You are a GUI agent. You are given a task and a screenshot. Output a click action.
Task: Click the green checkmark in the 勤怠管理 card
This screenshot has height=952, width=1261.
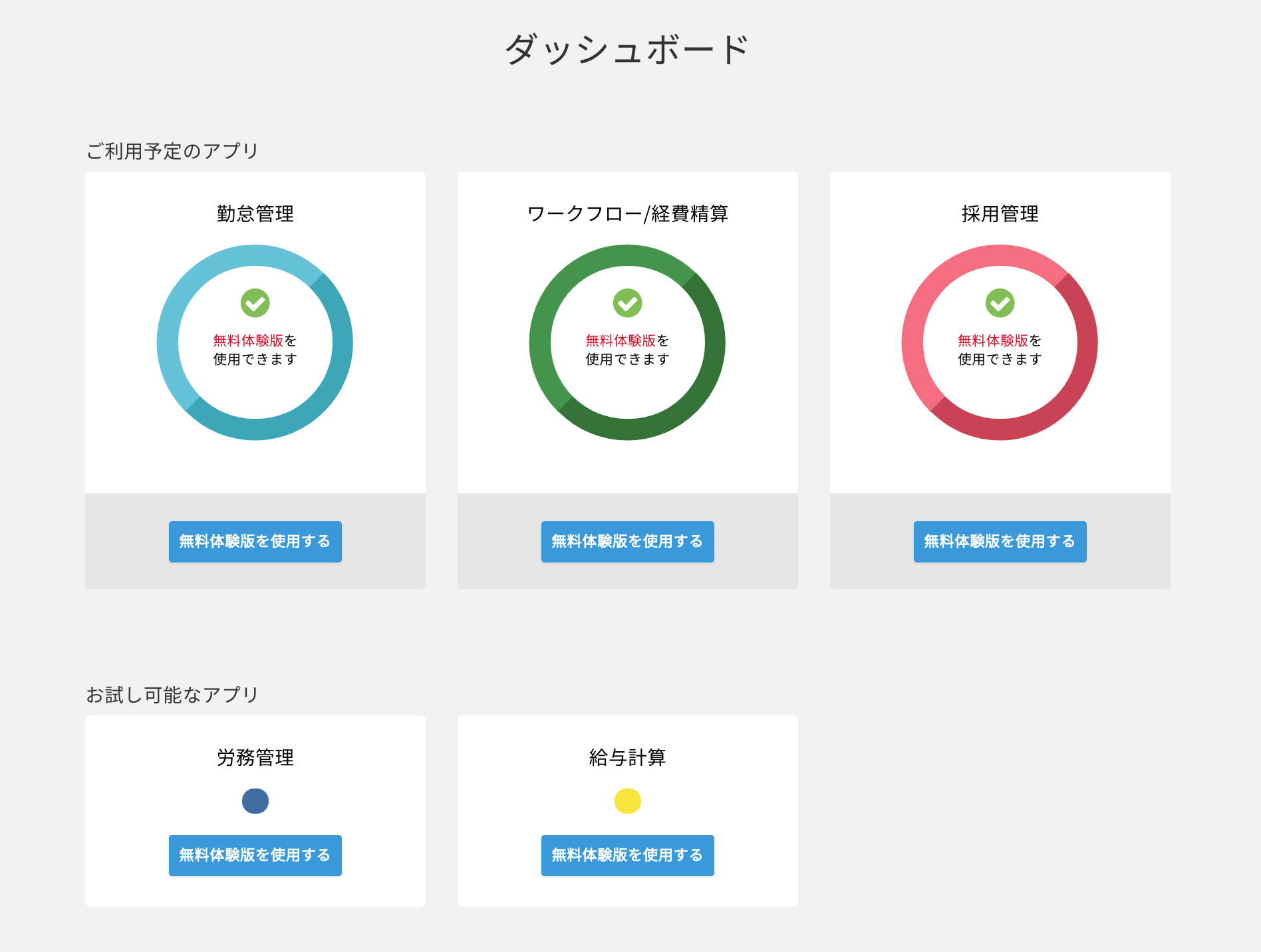click(x=255, y=303)
